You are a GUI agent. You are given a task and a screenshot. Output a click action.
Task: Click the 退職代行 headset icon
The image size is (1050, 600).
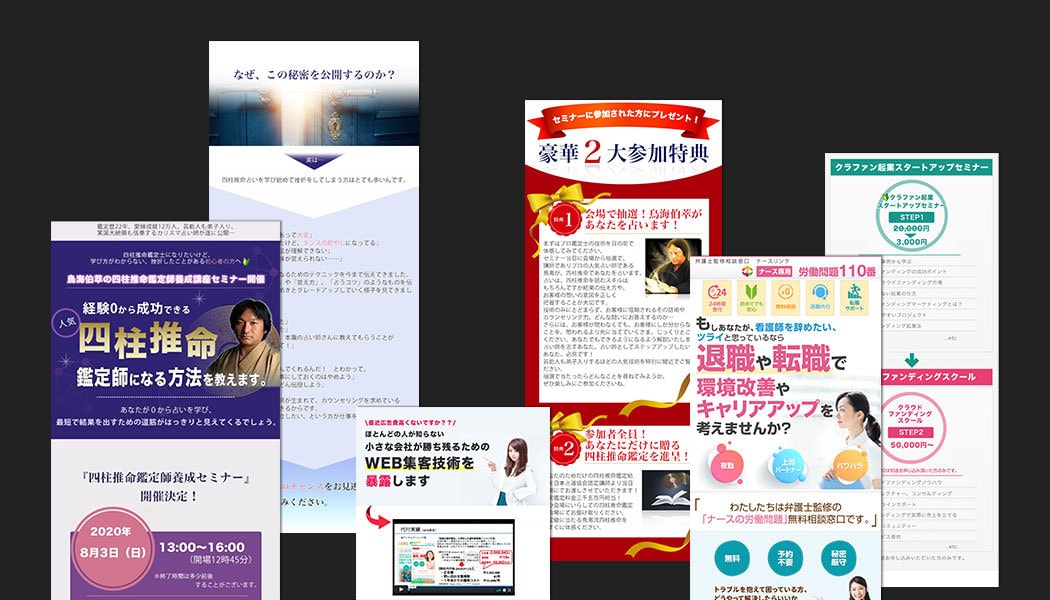point(820,297)
